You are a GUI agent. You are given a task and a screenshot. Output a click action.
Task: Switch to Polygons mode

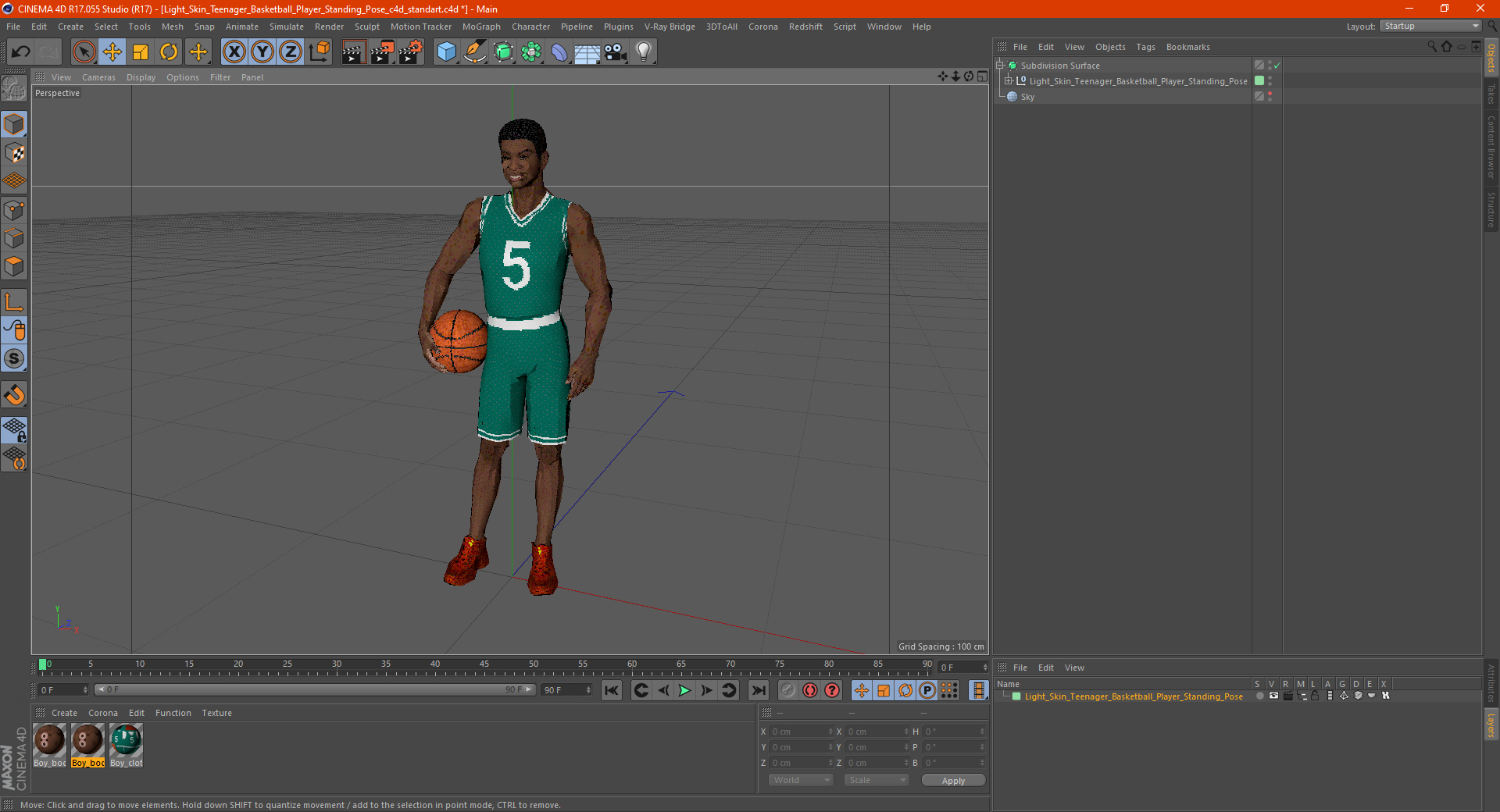pos(14,266)
